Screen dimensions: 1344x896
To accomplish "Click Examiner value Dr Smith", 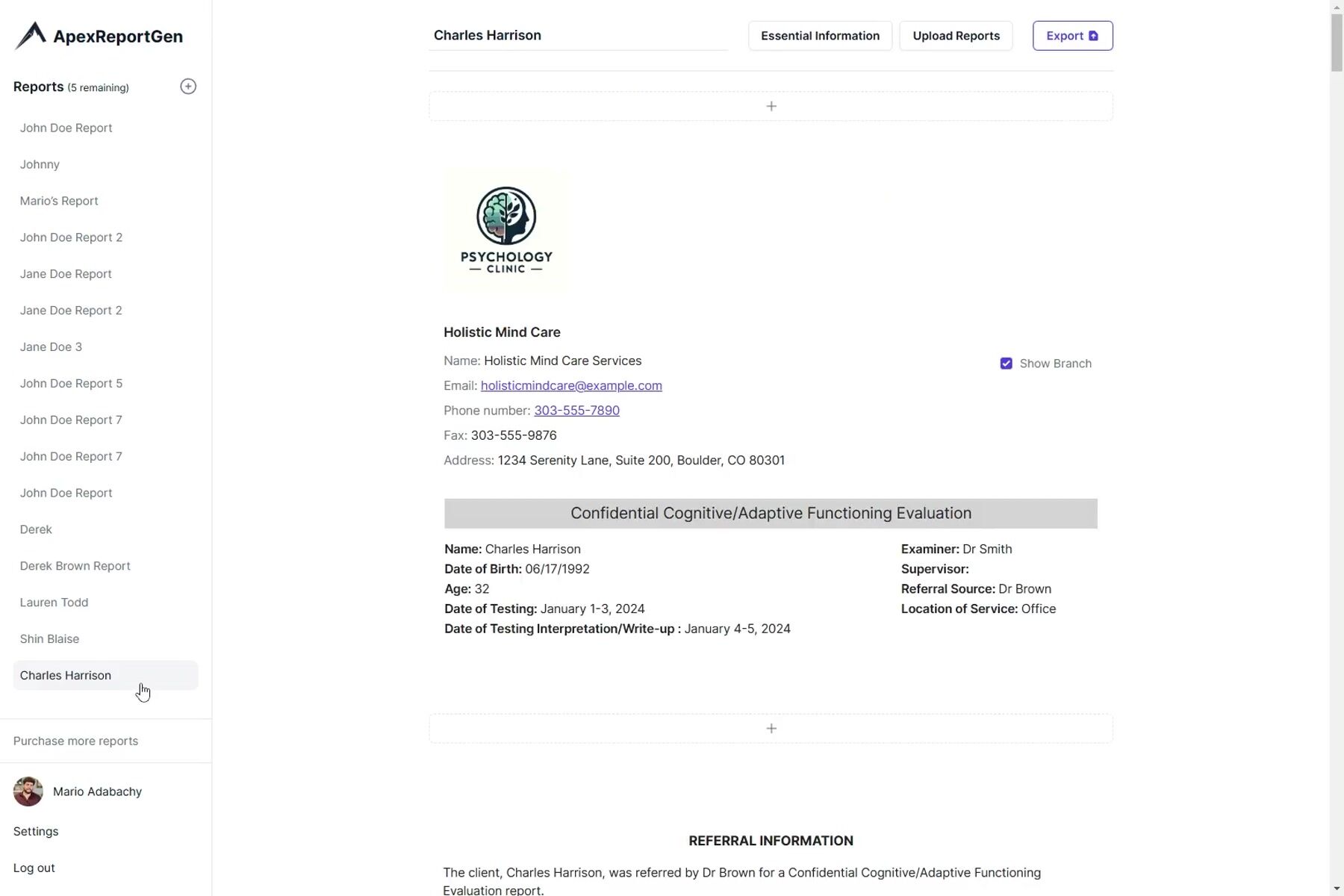I will click(987, 550).
